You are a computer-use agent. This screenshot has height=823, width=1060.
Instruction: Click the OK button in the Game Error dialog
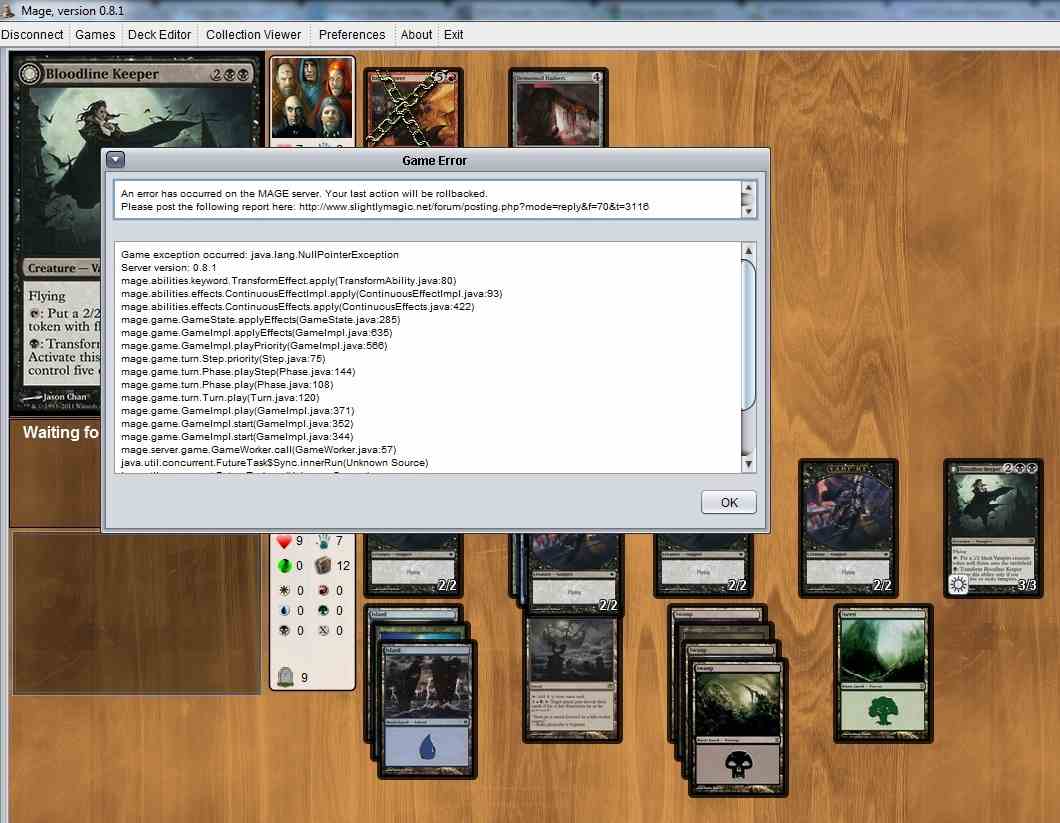[x=728, y=502]
